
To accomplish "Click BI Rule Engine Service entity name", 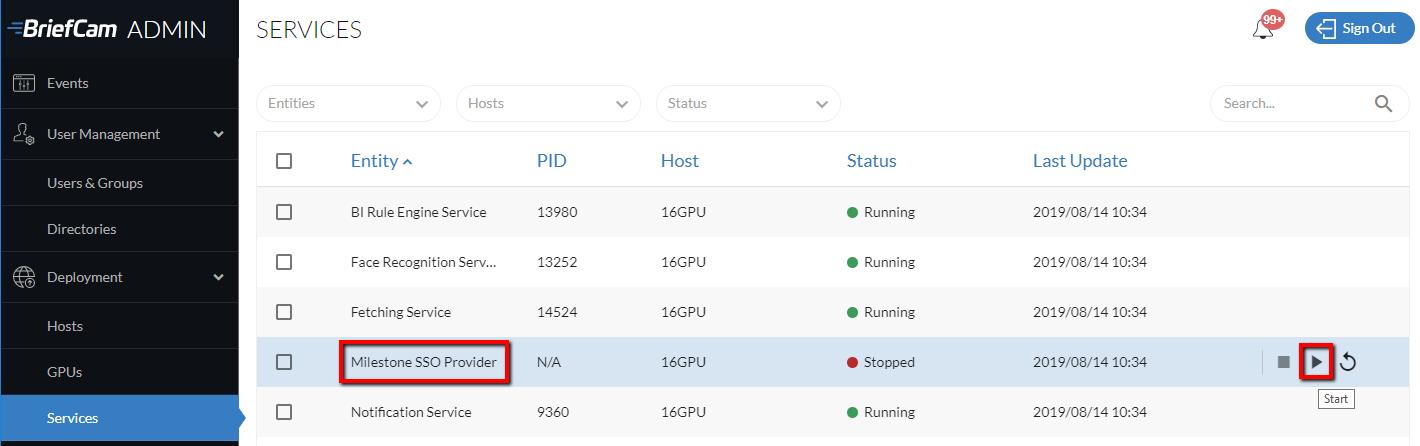I will (x=419, y=212).
